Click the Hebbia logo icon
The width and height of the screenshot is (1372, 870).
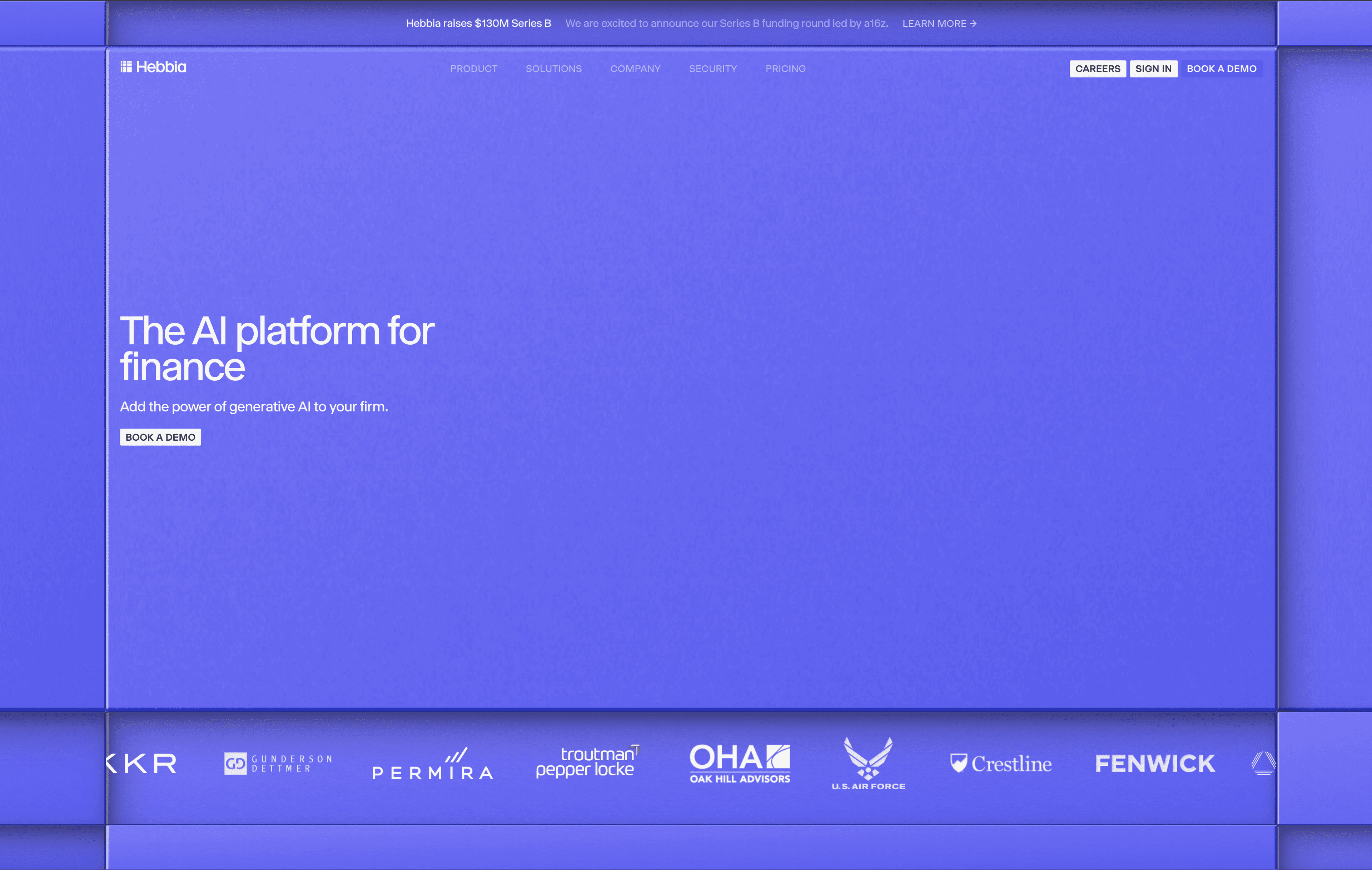click(x=126, y=67)
